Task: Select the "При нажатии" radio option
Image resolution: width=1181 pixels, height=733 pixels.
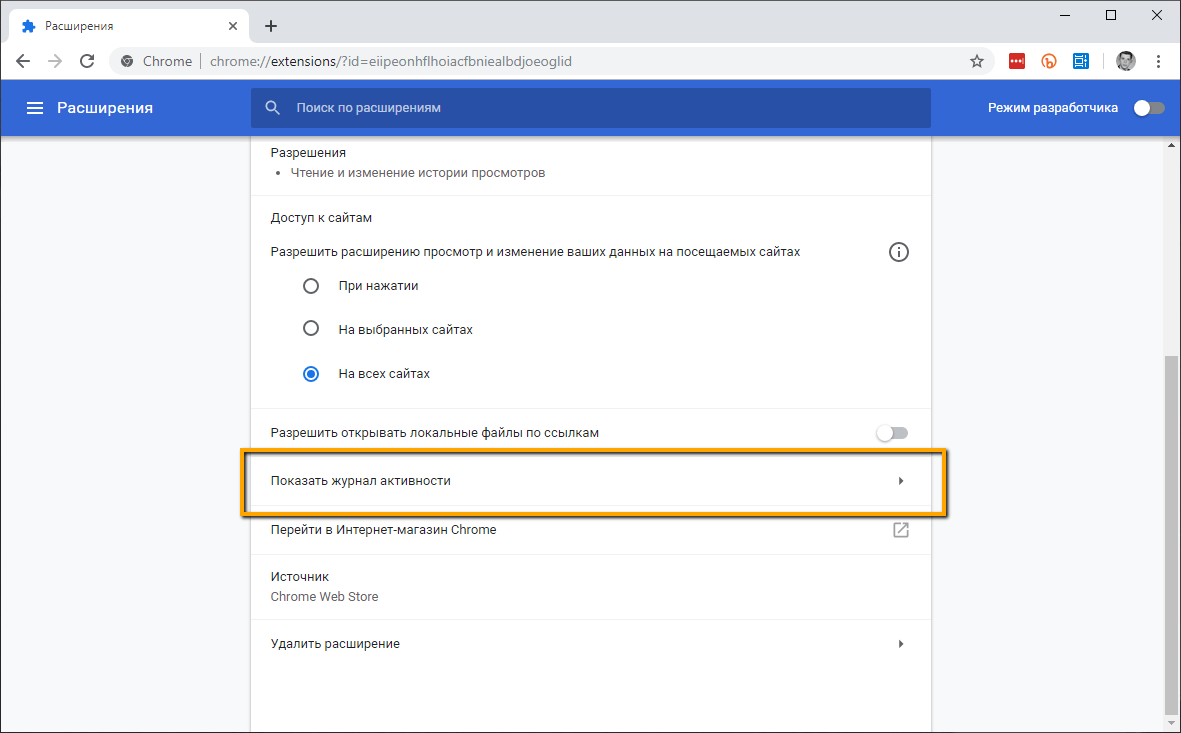Action: click(311, 286)
